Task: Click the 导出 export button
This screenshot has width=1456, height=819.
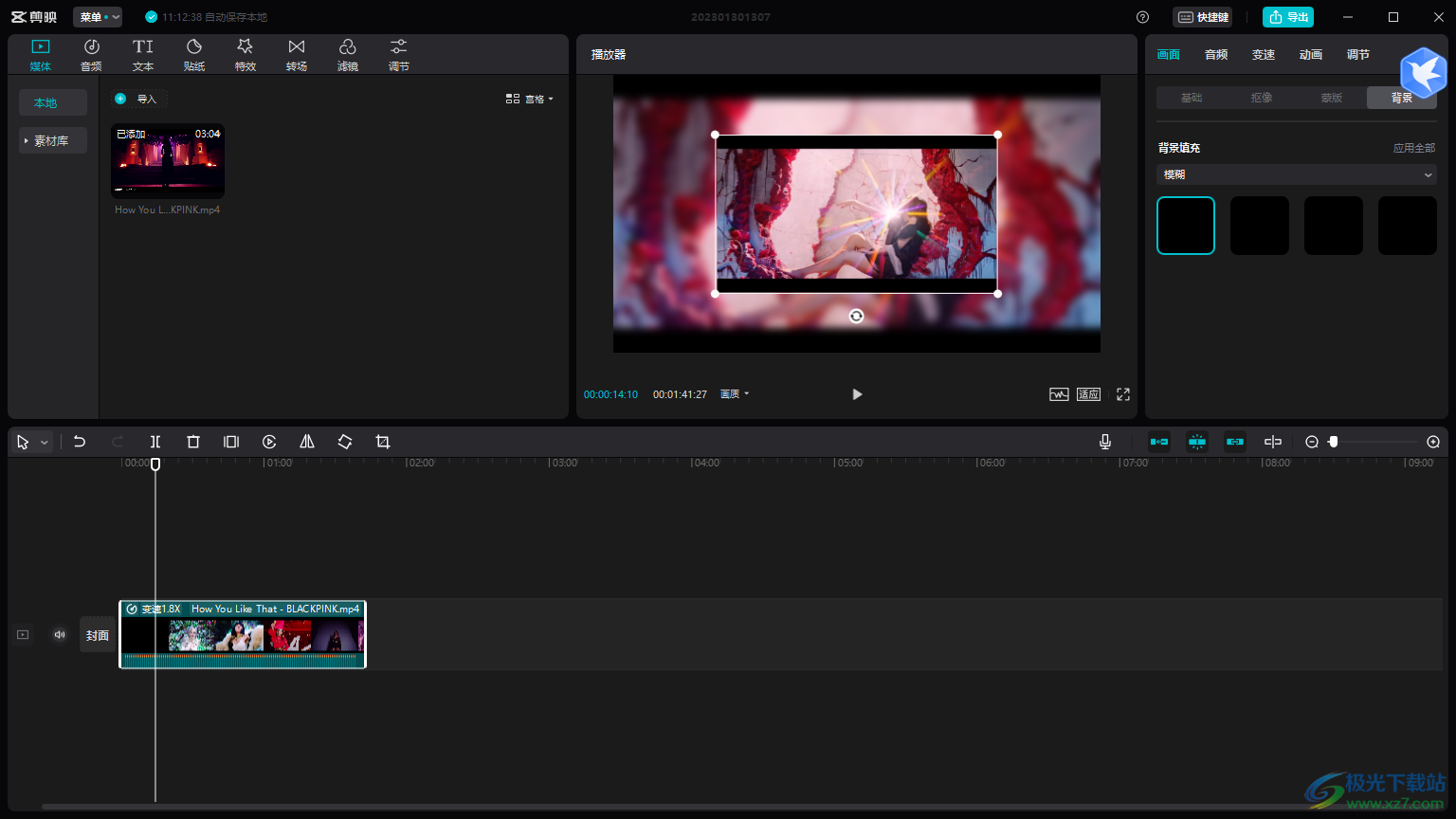Action: coord(1288,17)
